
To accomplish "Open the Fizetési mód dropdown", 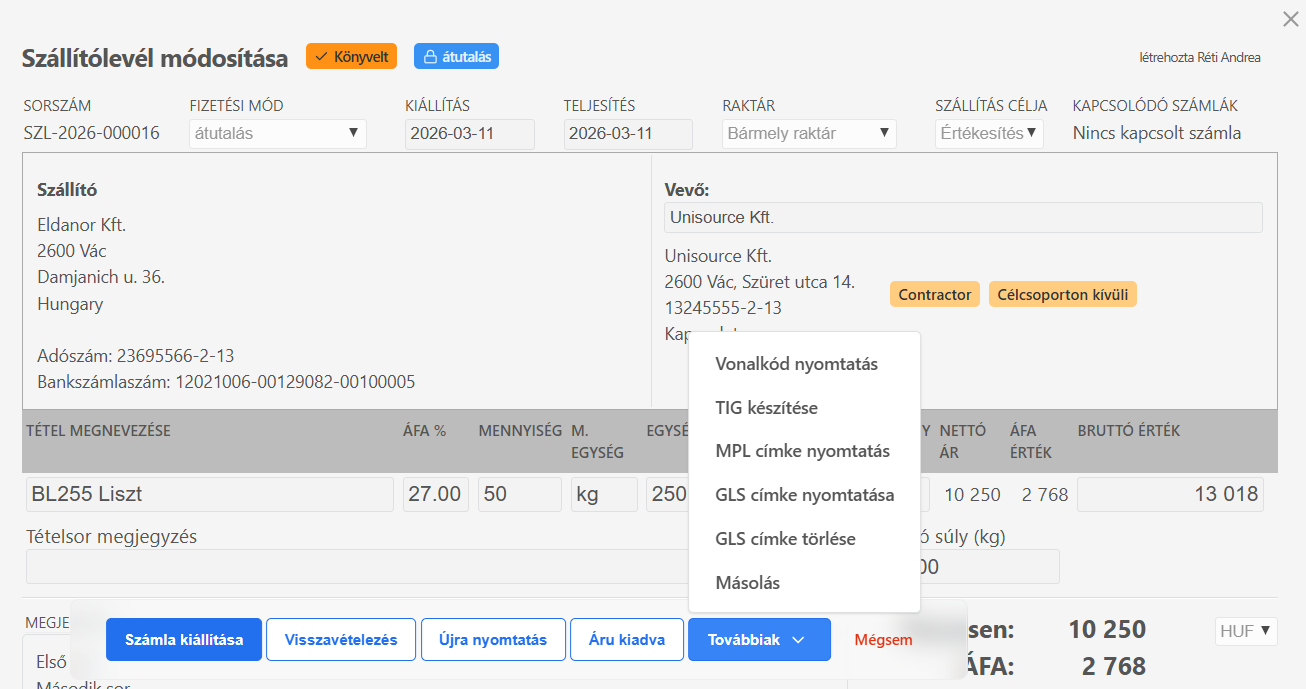I will pos(277,133).
